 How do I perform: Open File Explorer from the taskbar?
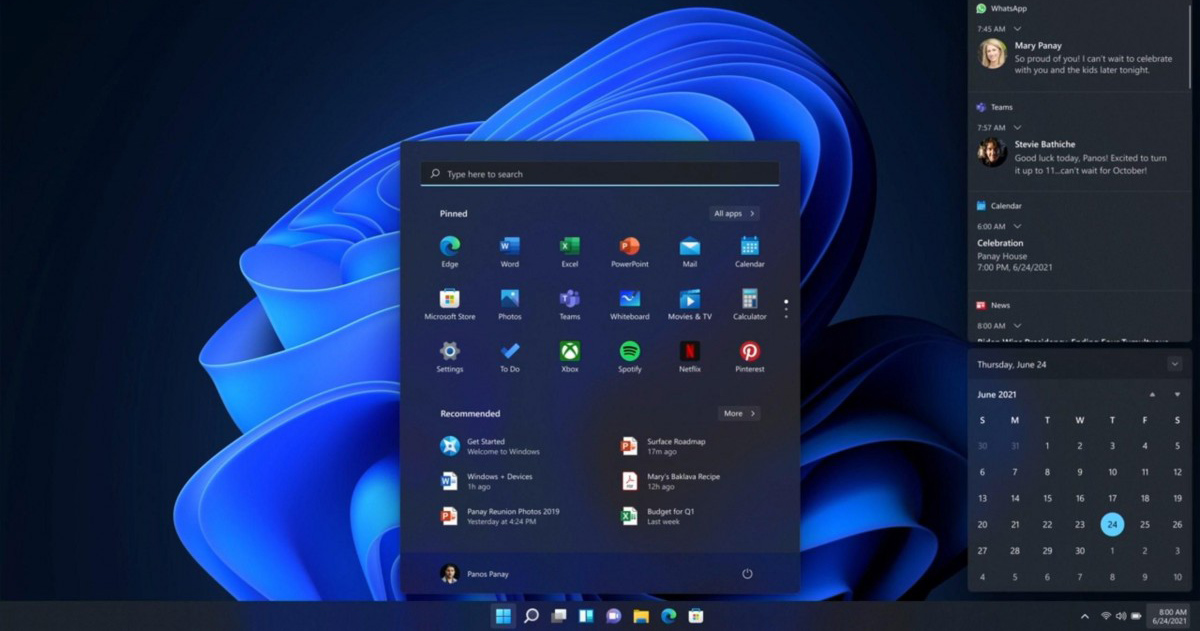coord(641,616)
